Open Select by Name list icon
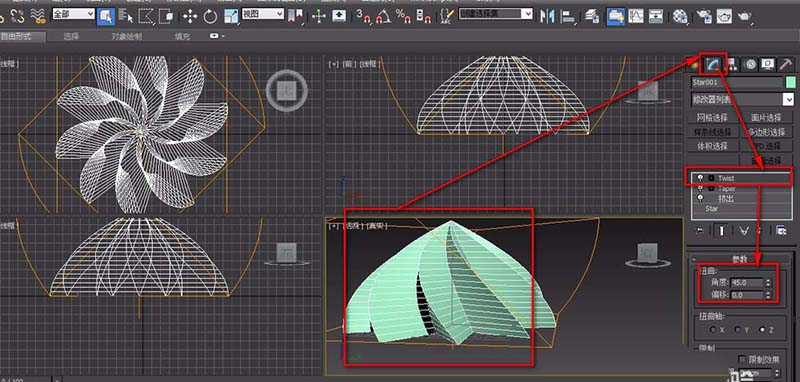The image size is (800, 382). pos(126,16)
